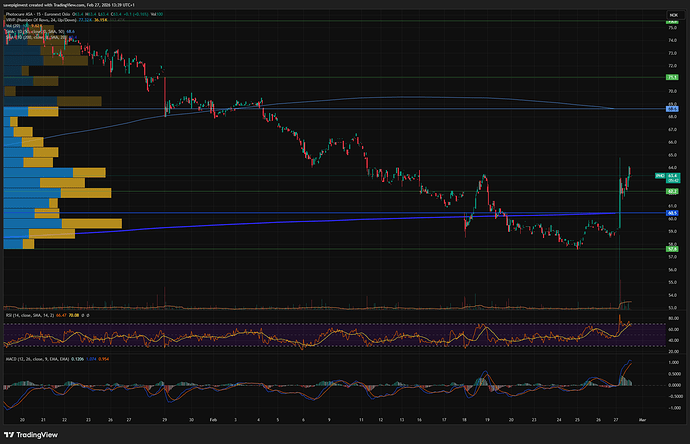The height and width of the screenshot is (444, 690).
Task: Click the snapshot header caption text
Action: pos(80,6)
